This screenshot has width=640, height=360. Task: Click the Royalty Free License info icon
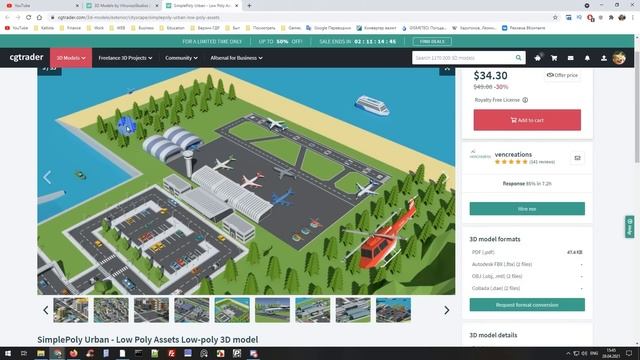point(525,100)
